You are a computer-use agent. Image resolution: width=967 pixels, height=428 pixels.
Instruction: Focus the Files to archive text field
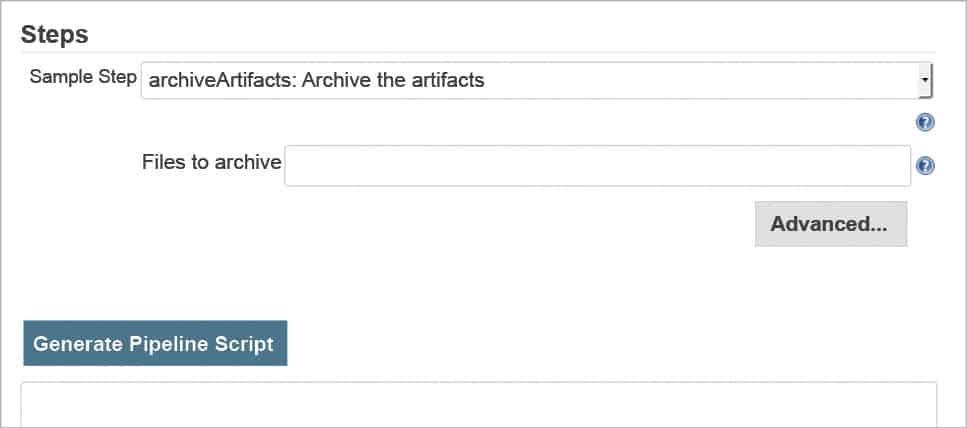(x=597, y=165)
